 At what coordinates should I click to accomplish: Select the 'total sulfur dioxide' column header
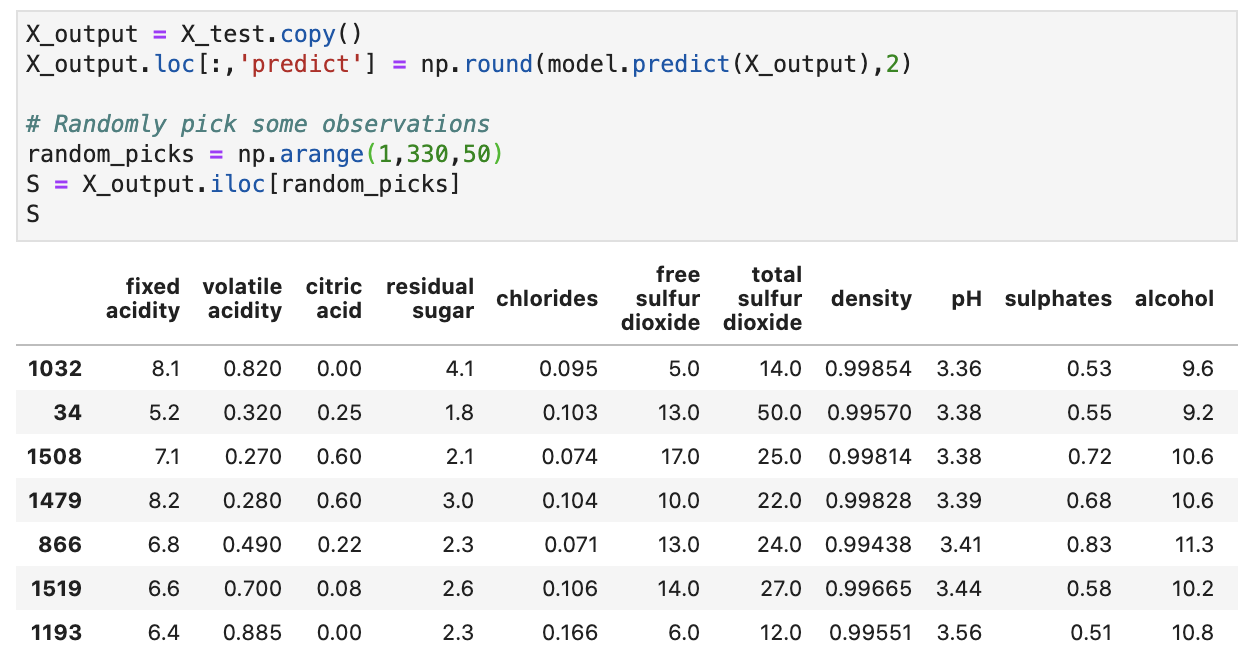click(x=762, y=298)
